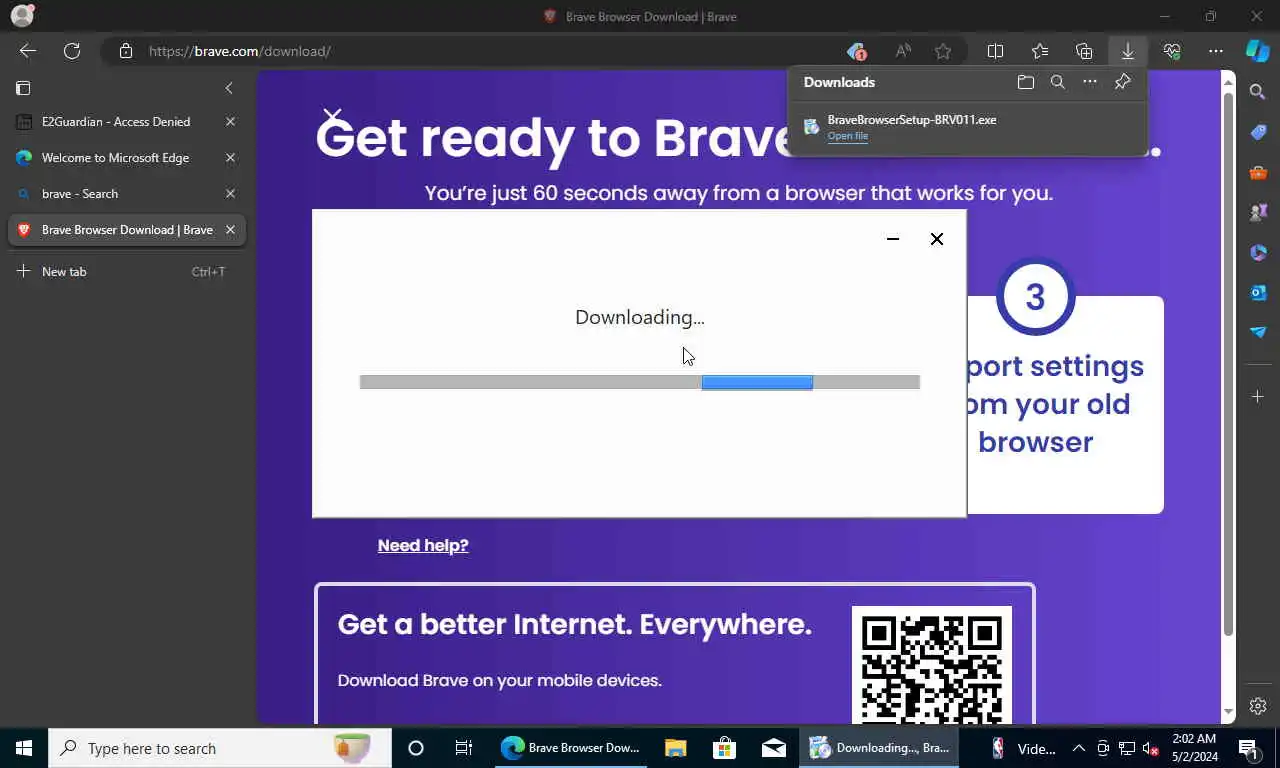Image resolution: width=1280 pixels, height=768 pixels.
Task: View site info via the lock icon
Action: 126,51
